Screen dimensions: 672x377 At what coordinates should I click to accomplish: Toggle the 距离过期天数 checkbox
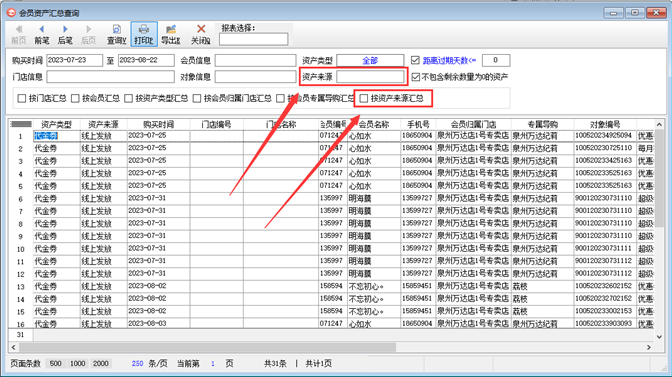[415, 60]
